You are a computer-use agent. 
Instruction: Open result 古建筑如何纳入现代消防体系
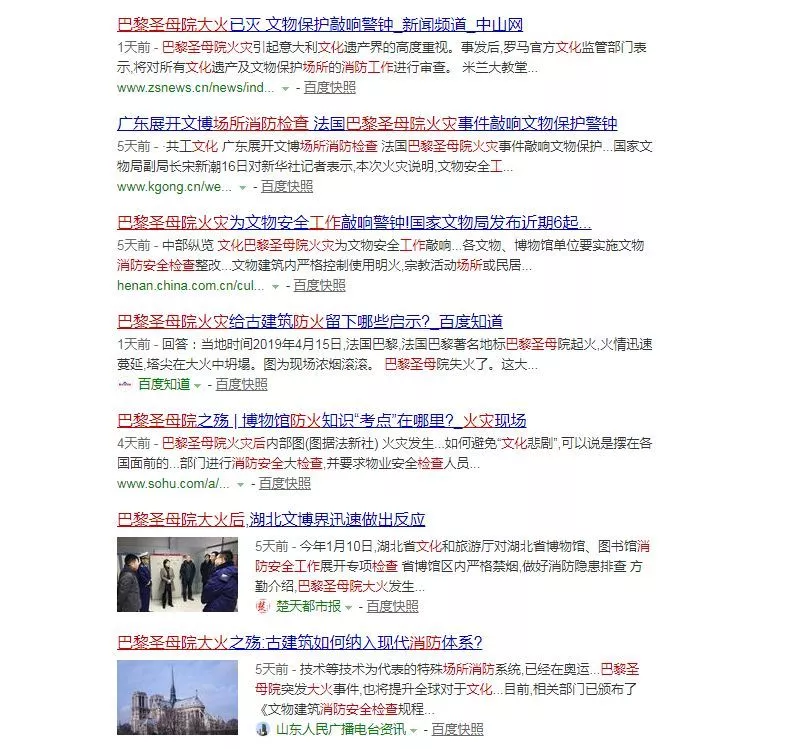(299, 642)
